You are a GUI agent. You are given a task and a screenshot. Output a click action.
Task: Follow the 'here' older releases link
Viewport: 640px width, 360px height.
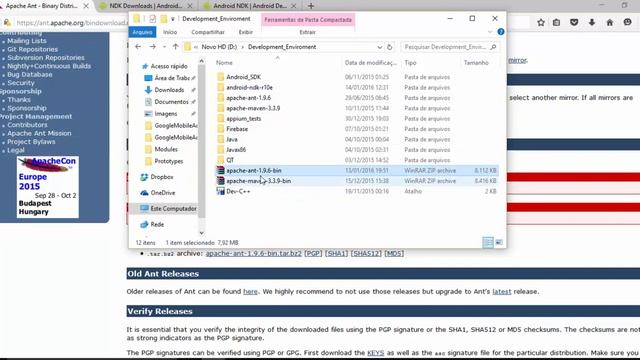250,291
